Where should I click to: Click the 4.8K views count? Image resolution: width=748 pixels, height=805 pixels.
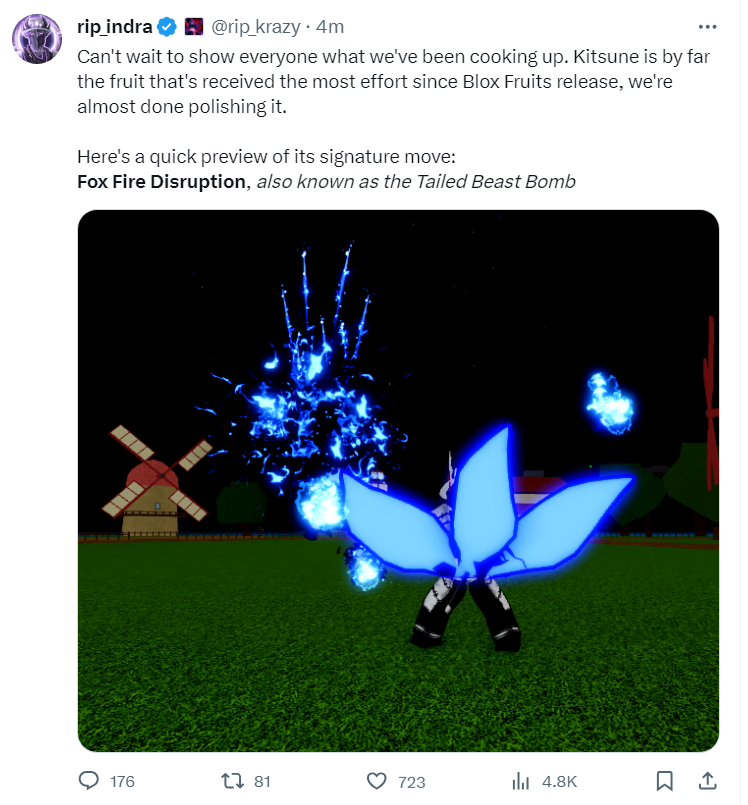pos(560,781)
